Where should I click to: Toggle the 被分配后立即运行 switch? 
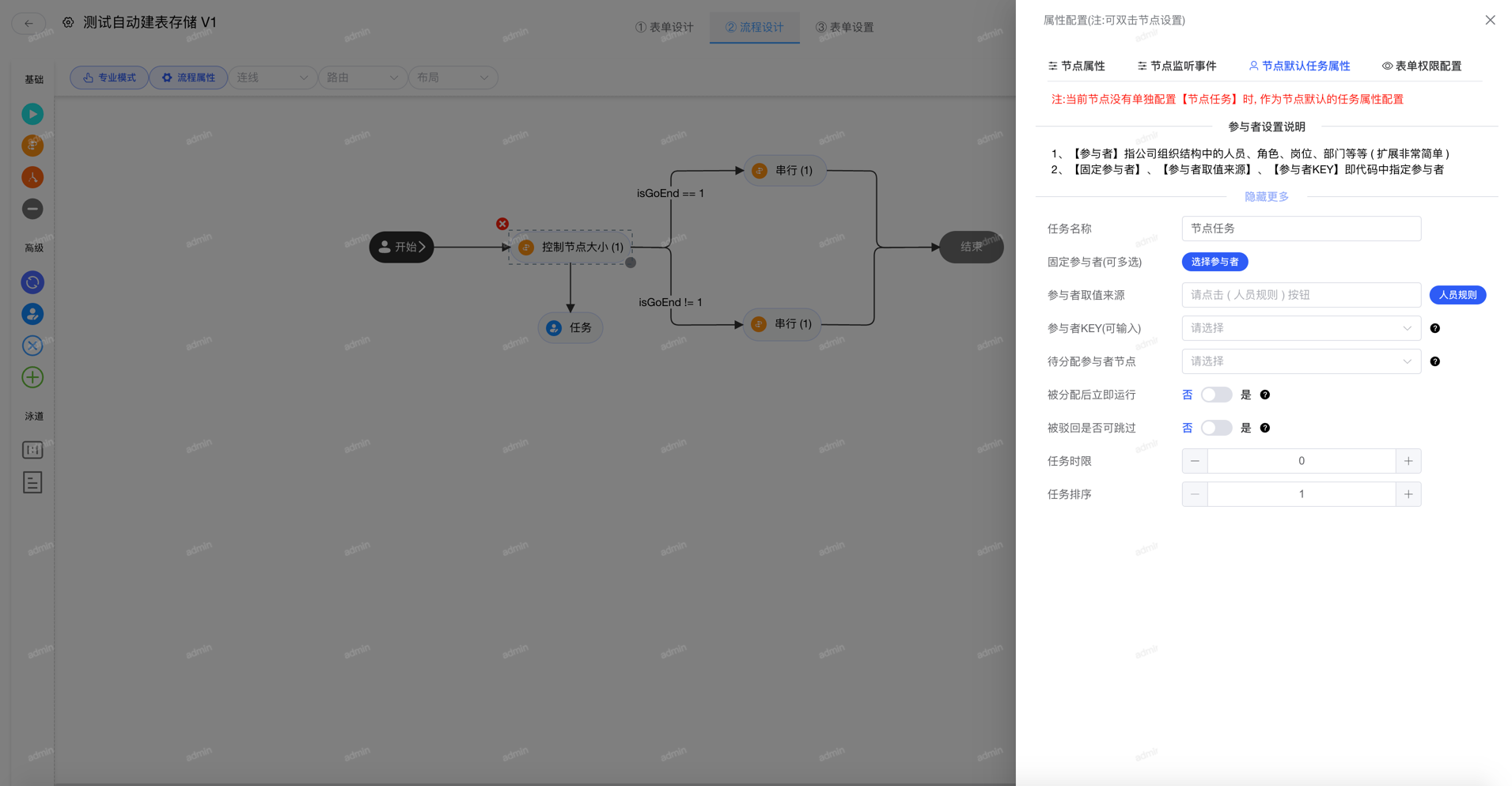(1215, 395)
